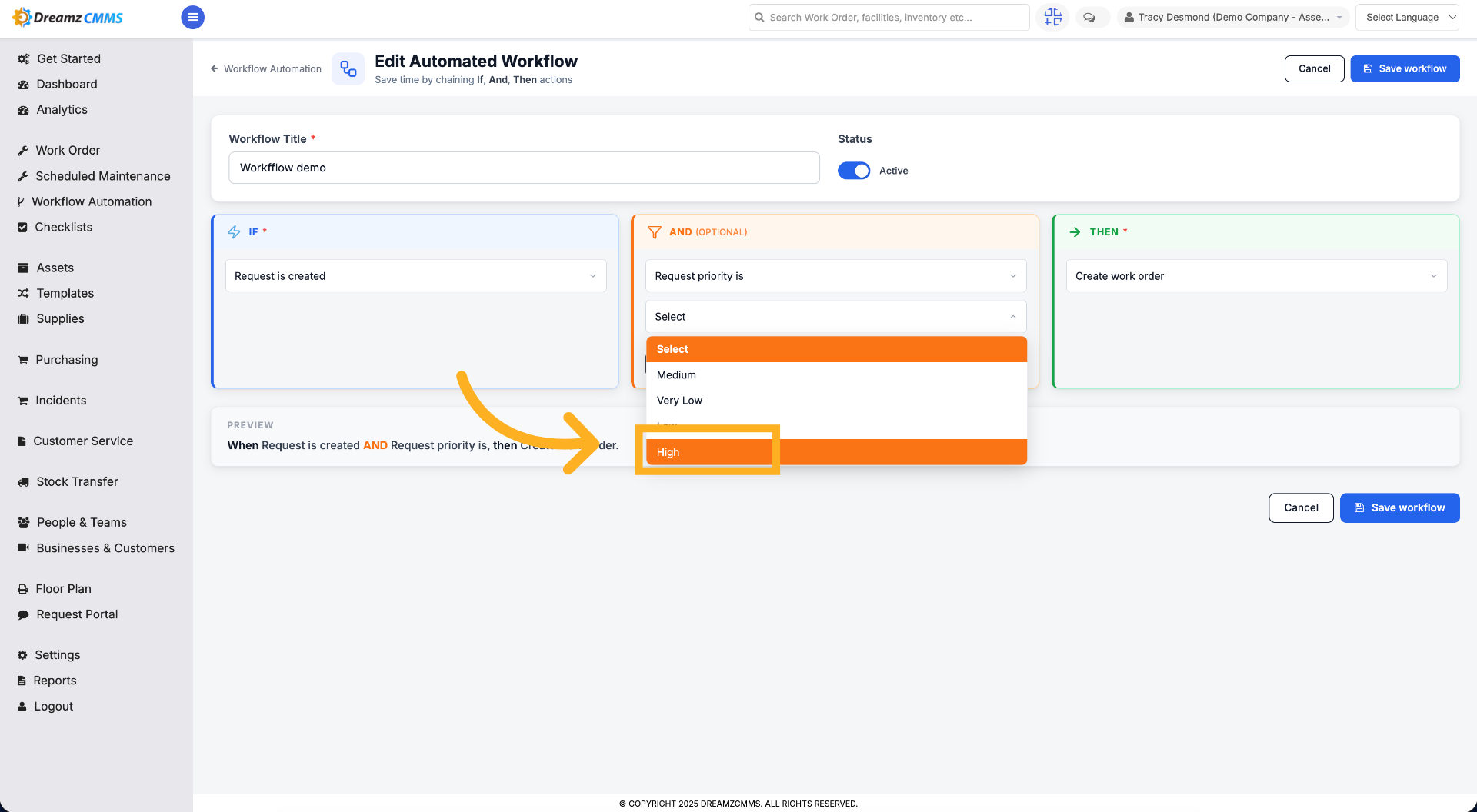The width and height of the screenshot is (1477, 812).
Task: Click the Workflow Title input field
Action: pyautogui.click(x=524, y=168)
